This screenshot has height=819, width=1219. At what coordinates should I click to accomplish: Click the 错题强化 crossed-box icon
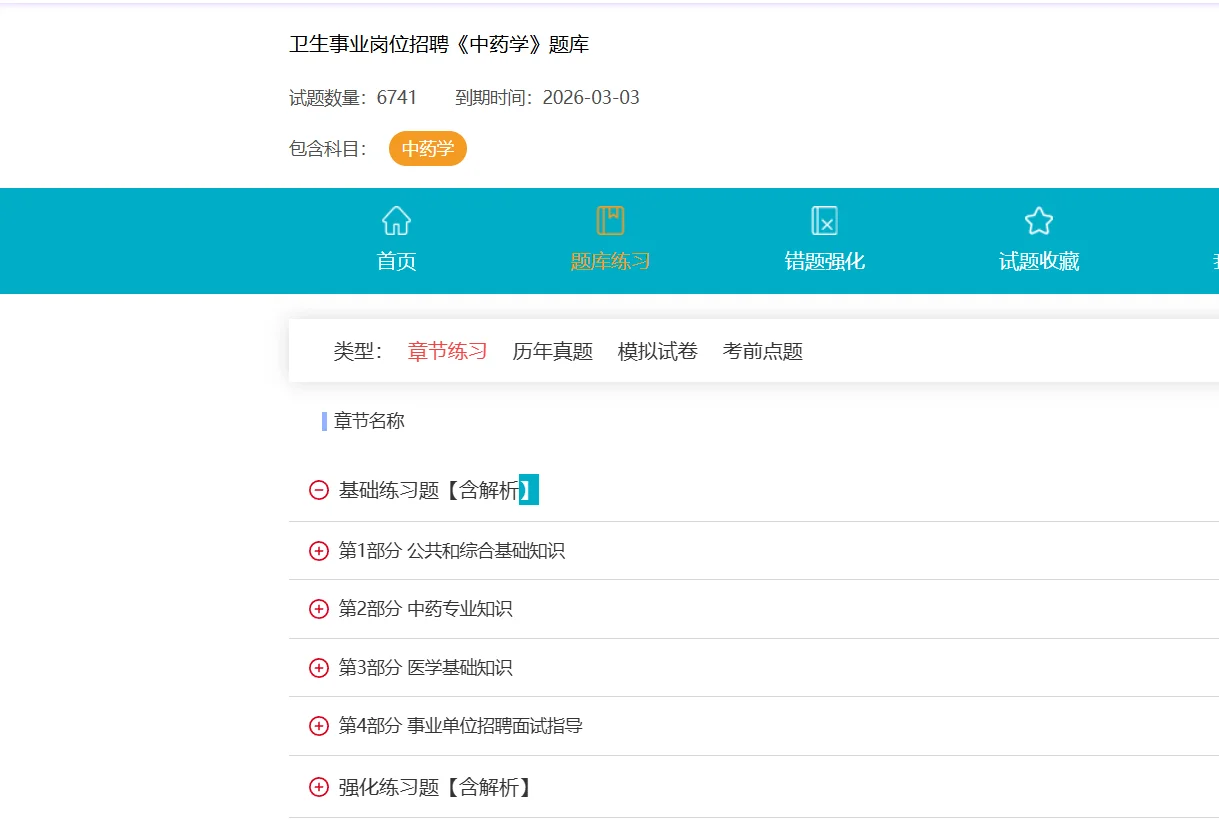pyautogui.click(x=824, y=219)
